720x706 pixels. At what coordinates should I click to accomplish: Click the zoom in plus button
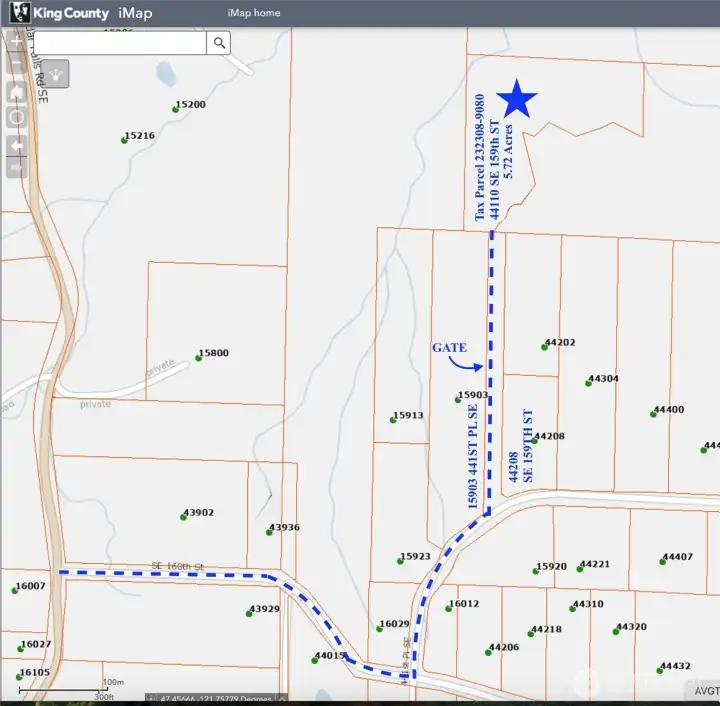[17, 42]
